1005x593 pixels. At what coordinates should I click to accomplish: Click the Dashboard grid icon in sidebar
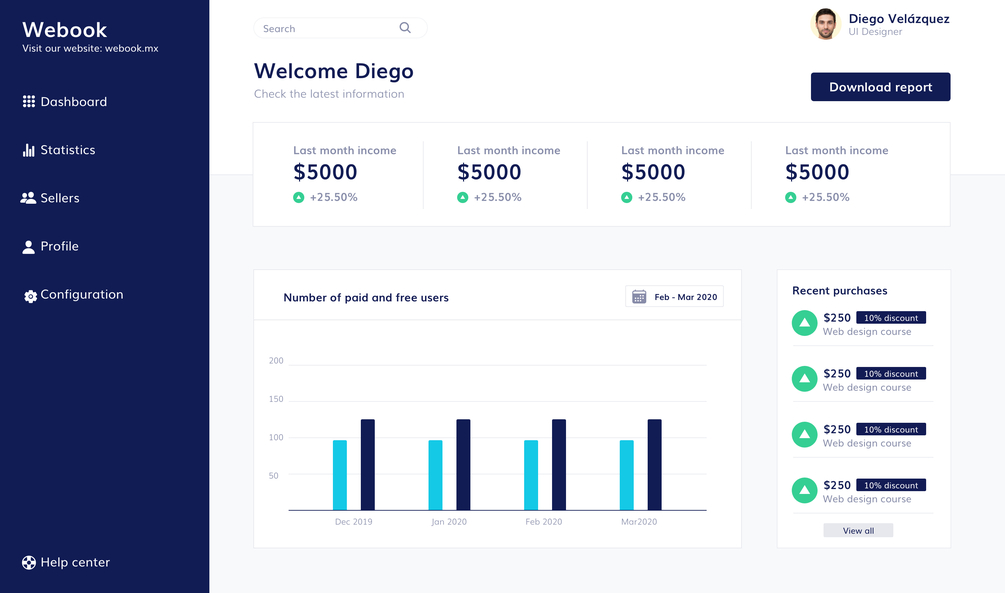29,102
